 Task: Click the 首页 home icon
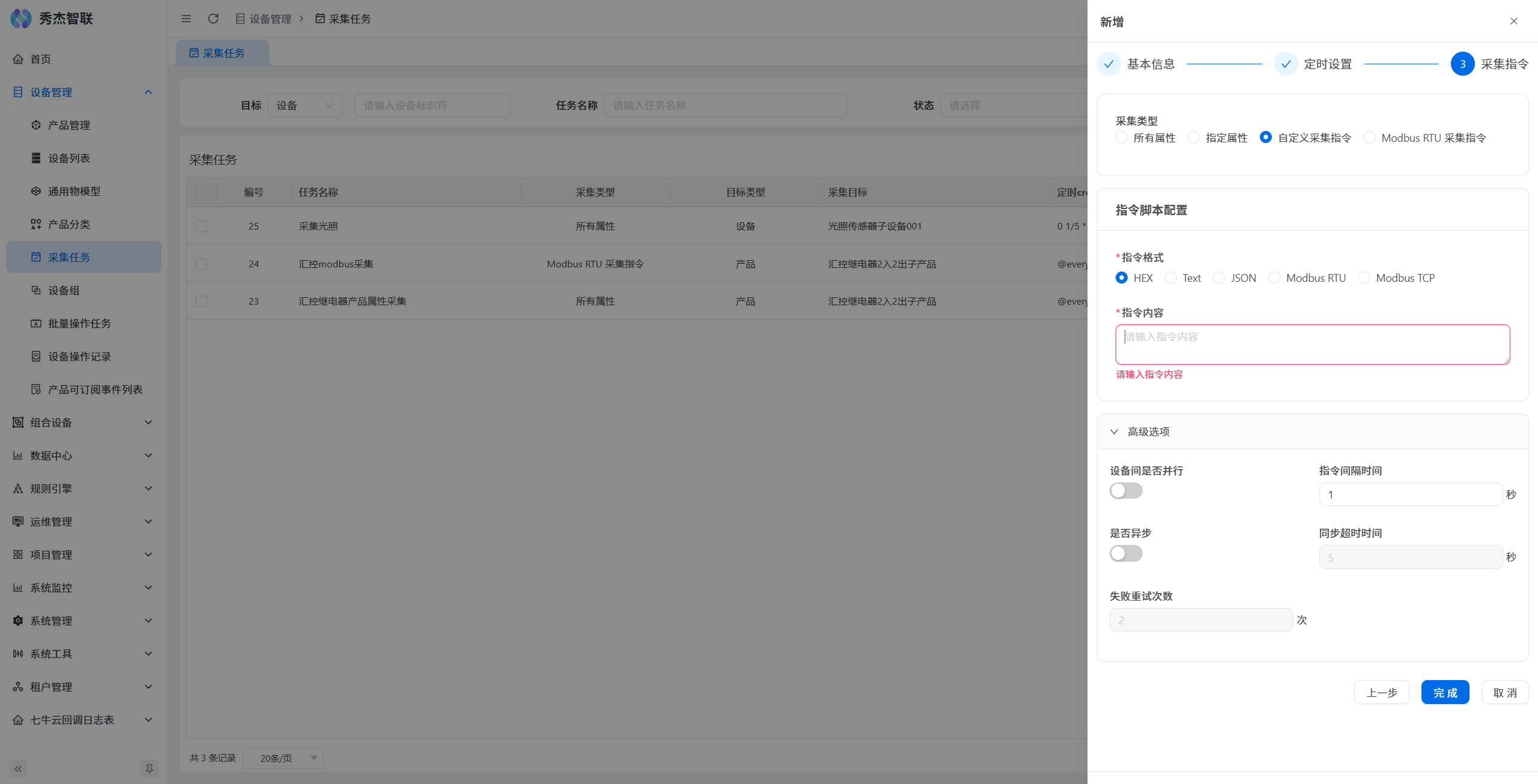pyautogui.click(x=18, y=59)
